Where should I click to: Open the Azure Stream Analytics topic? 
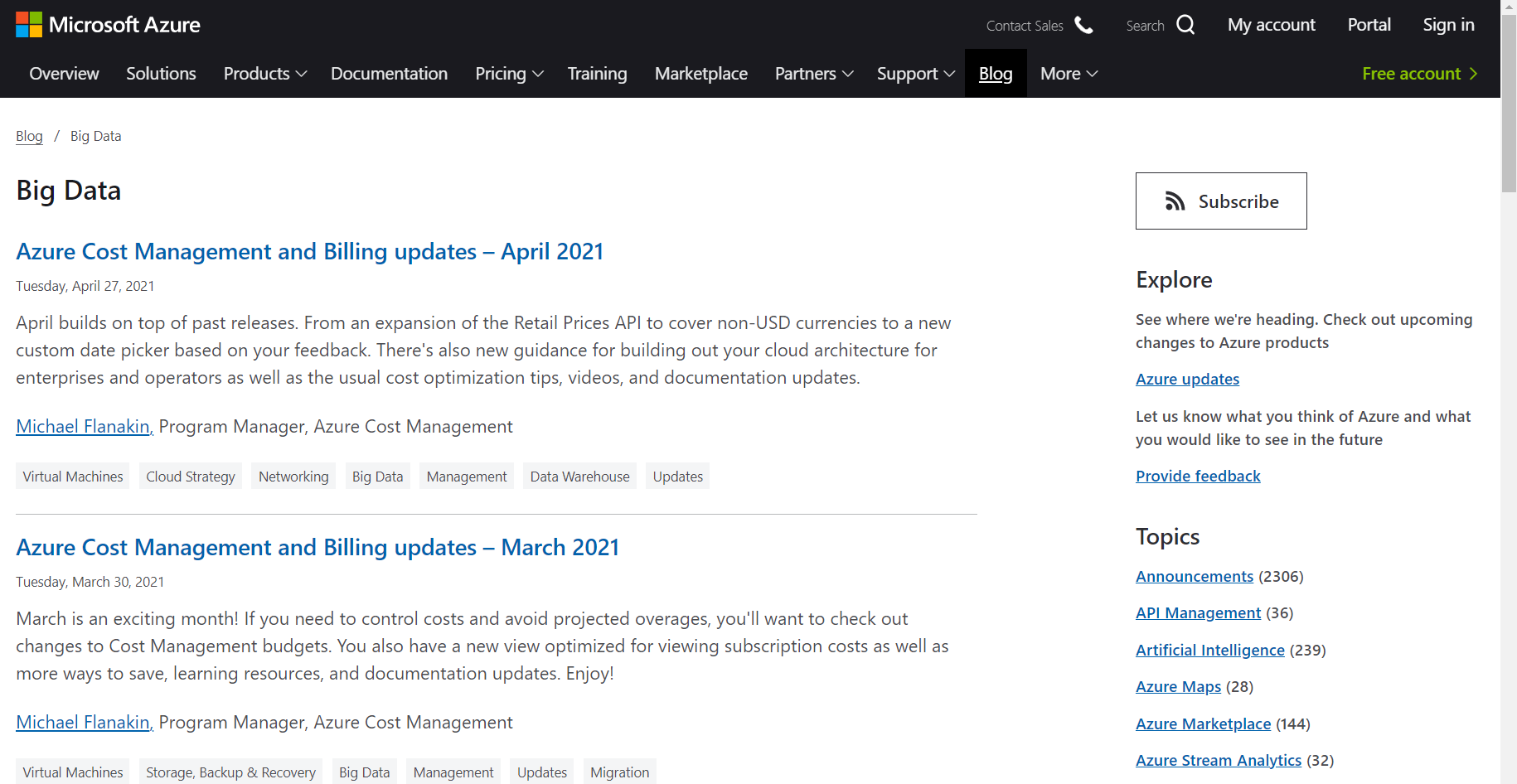1219,760
